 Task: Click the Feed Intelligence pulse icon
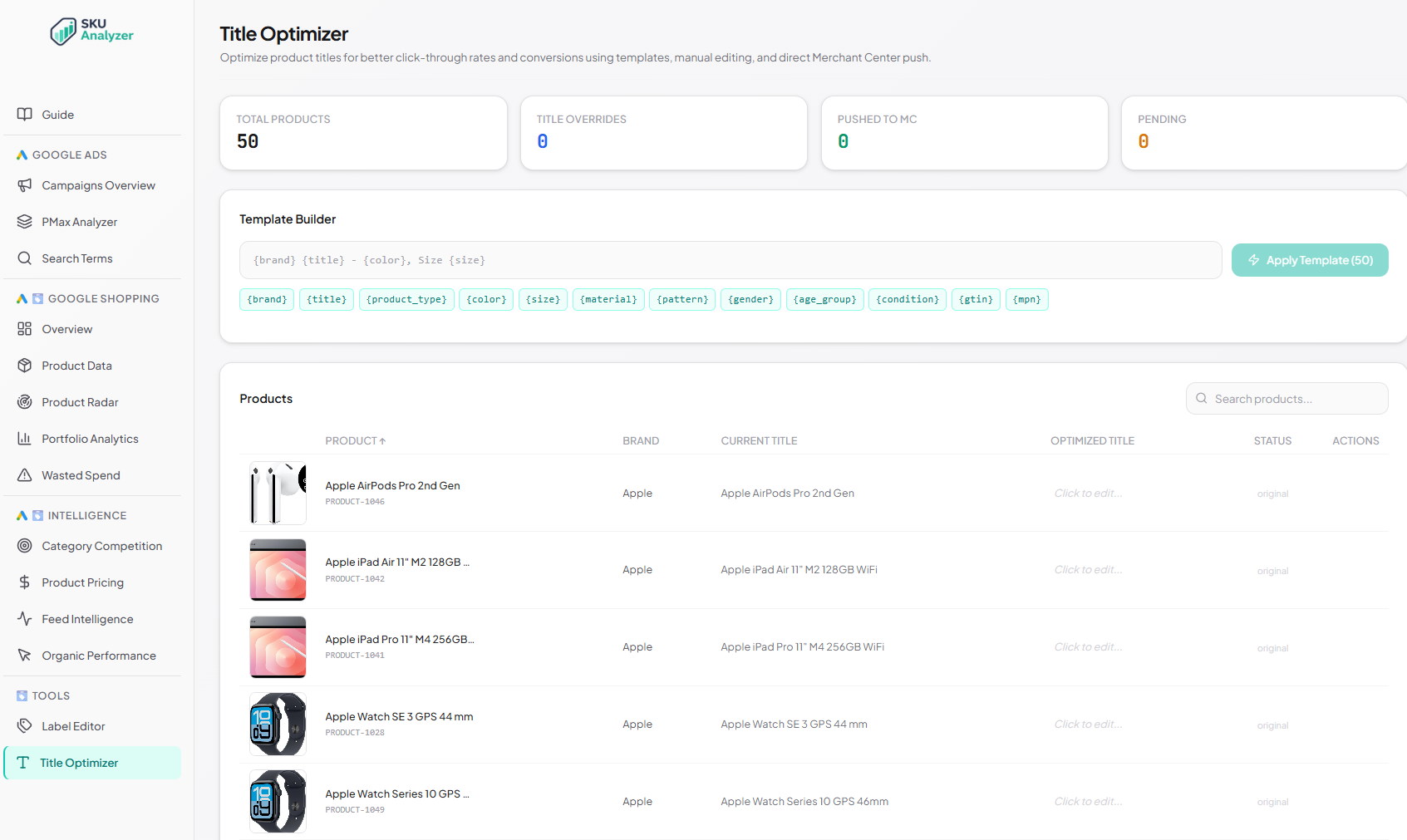(x=25, y=619)
